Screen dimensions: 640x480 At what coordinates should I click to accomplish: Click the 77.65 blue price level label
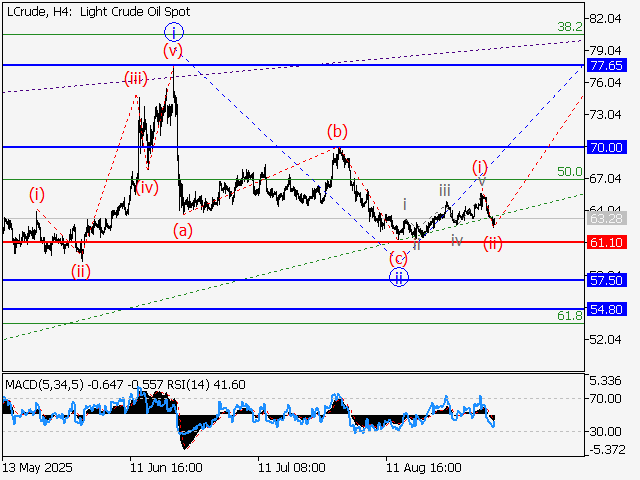(606, 65)
